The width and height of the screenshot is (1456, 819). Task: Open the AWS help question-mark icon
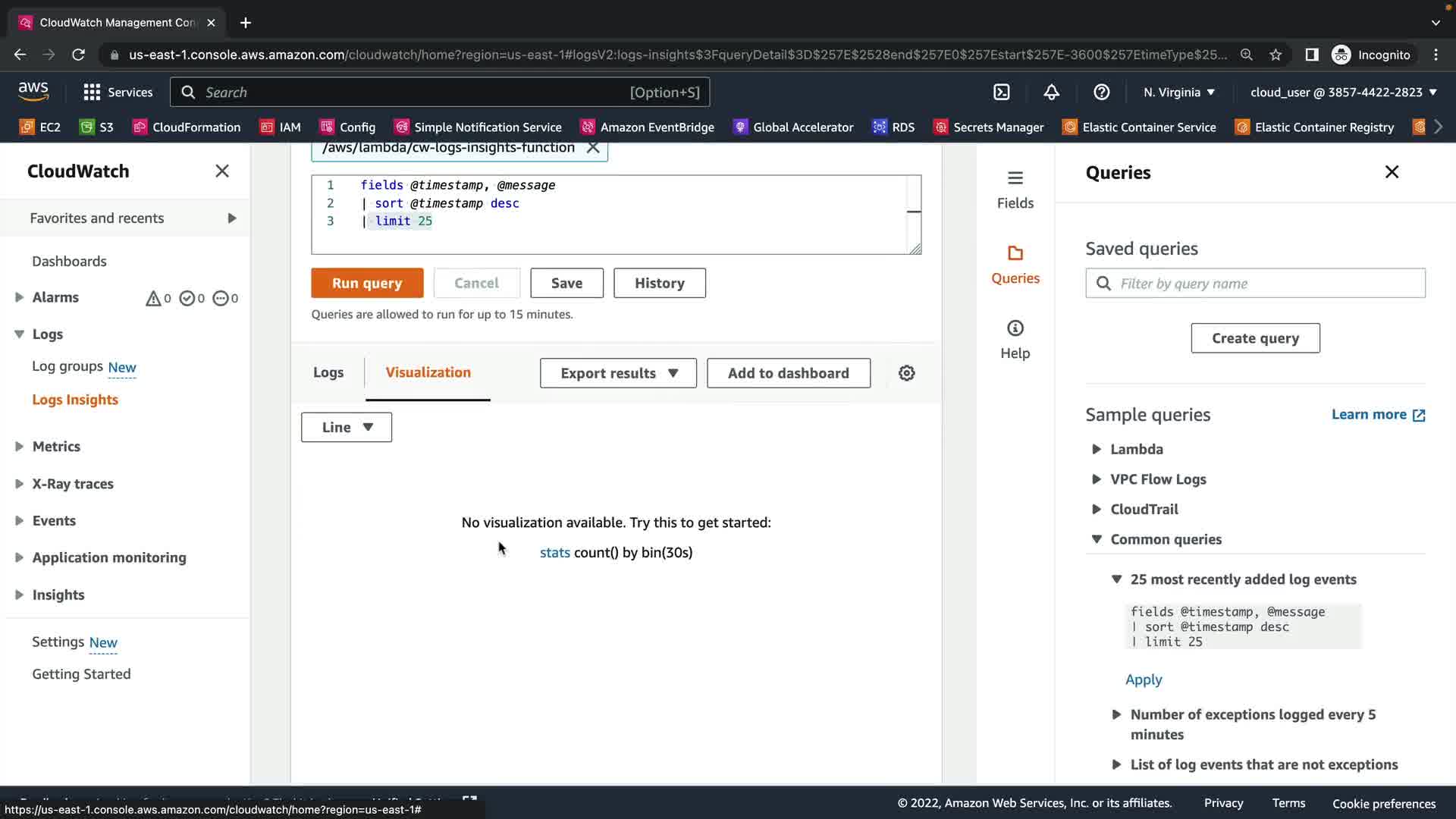[x=1101, y=92]
